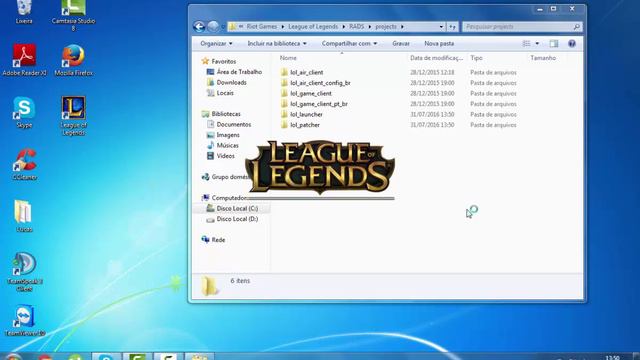Image resolution: width=640 pixels, height=360 pixels.
Task: Select Rede in navigation pane
Action: tap(213, 240)
